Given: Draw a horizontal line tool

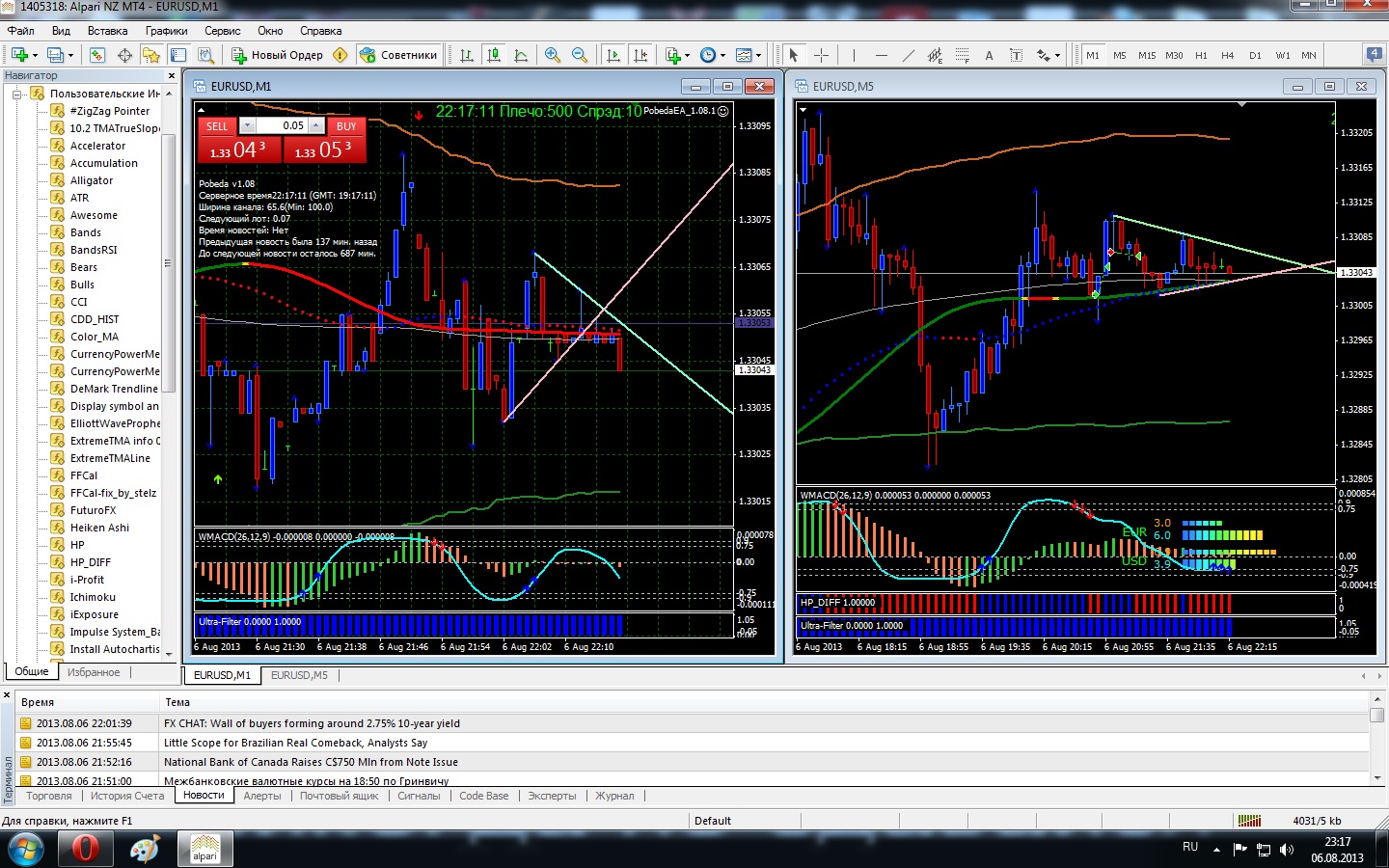Looking at the screenshot, I should [881, 55].
